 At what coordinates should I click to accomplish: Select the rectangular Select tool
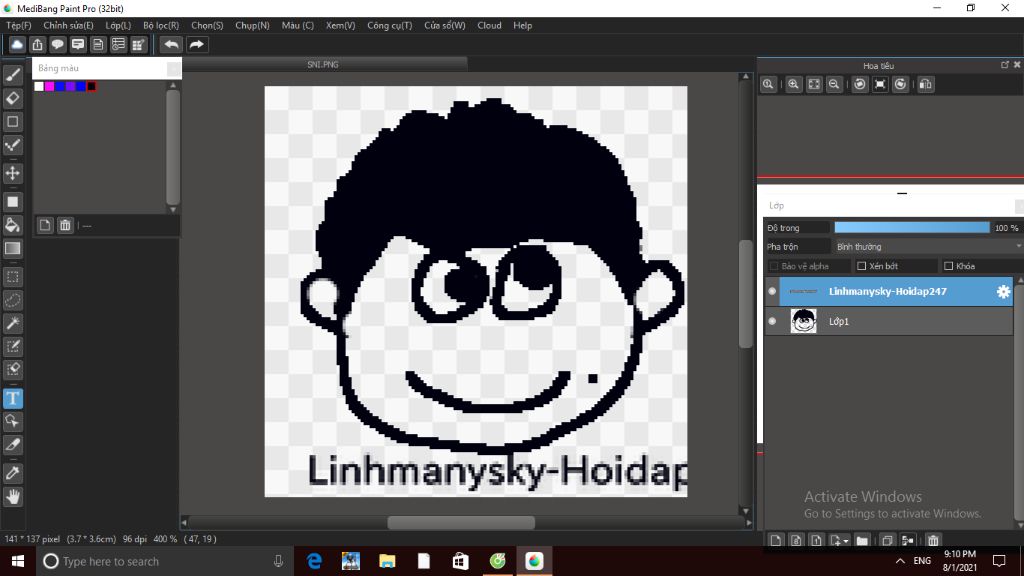(x=12, y=277)
